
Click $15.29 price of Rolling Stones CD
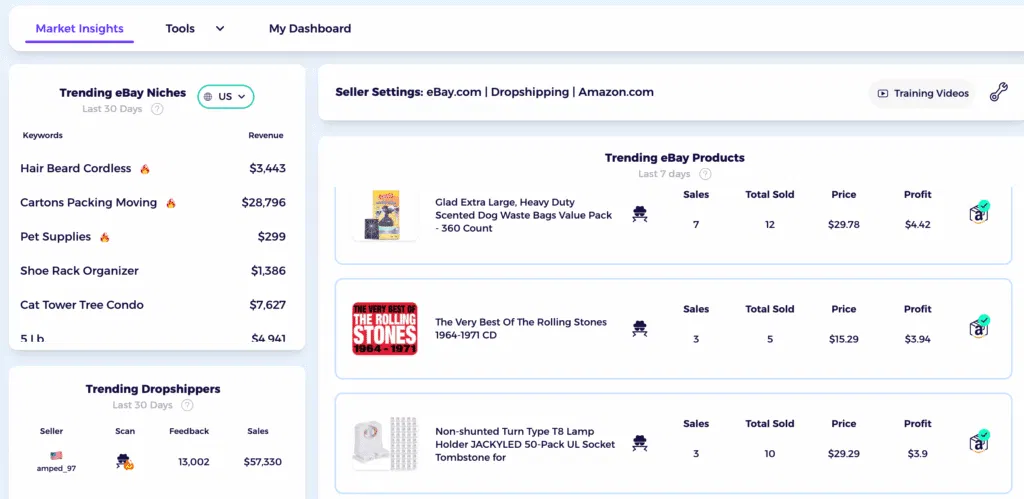tap(844, 340)
